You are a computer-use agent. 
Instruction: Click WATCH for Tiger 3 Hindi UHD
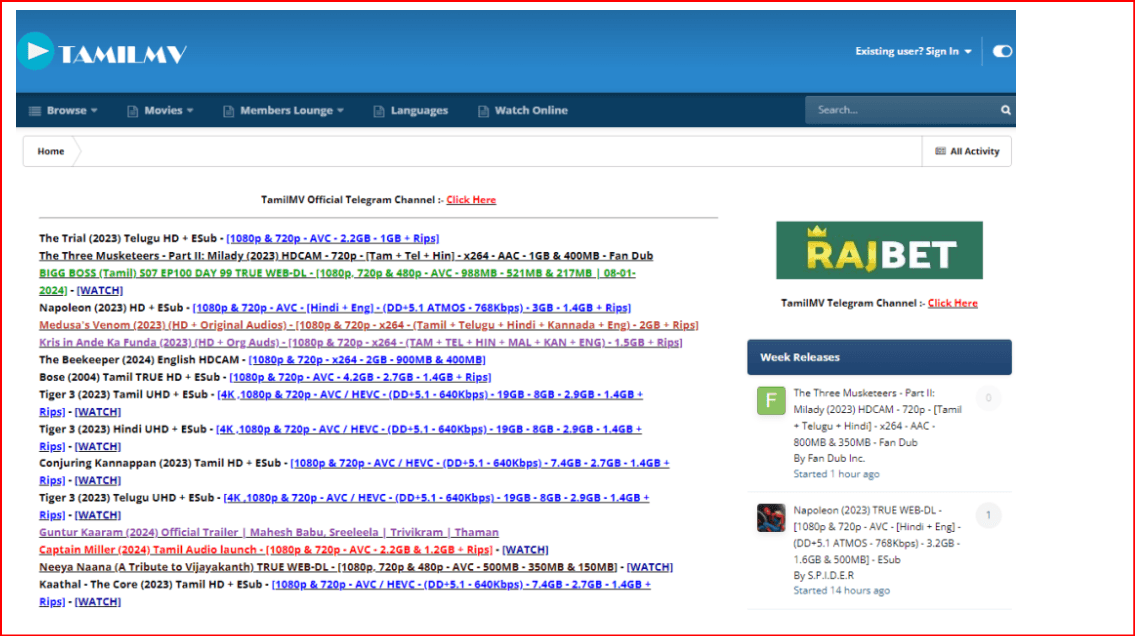click(98, 446)
